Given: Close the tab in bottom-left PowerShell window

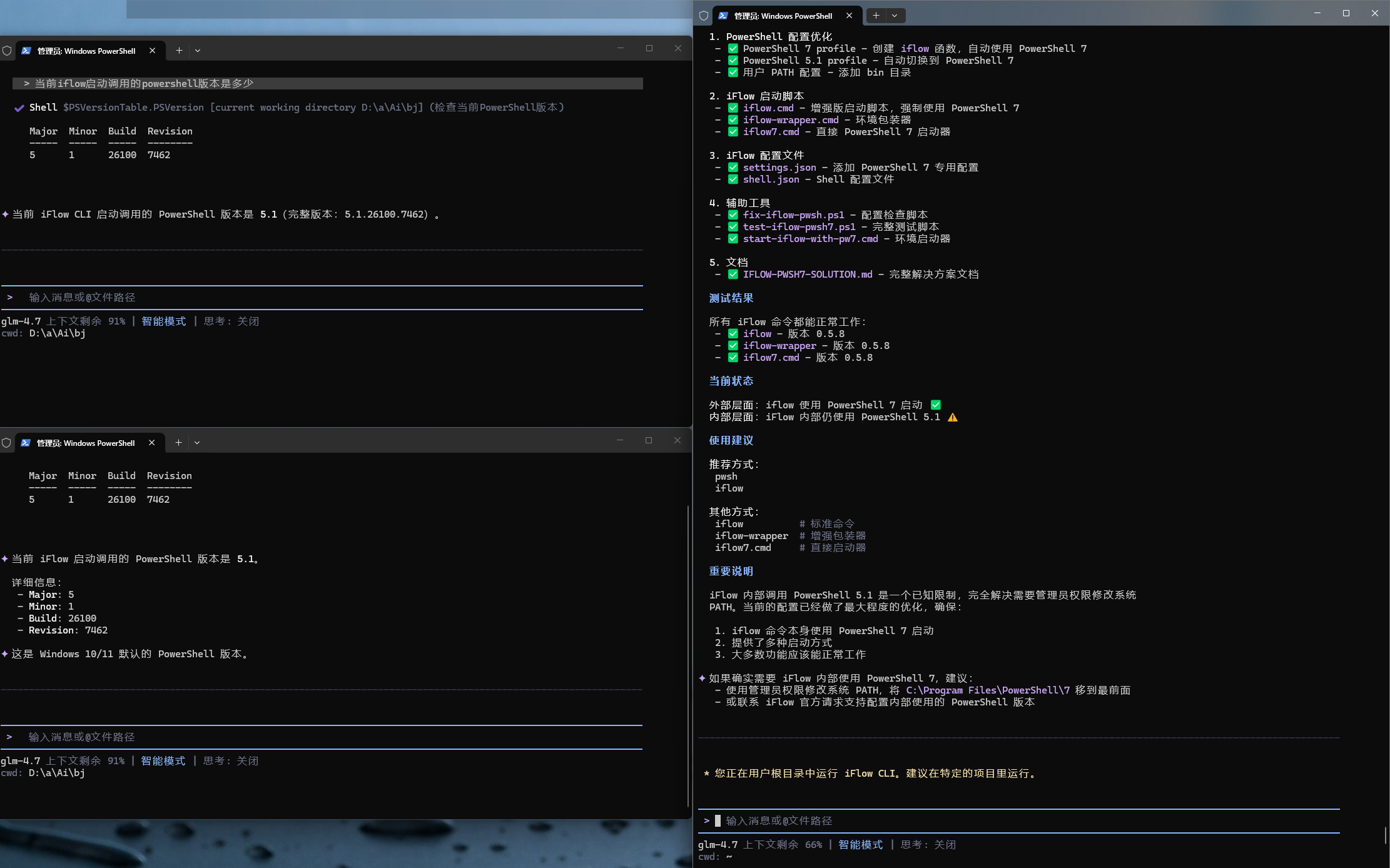Looking at the screenshot, I should point(151,443).
